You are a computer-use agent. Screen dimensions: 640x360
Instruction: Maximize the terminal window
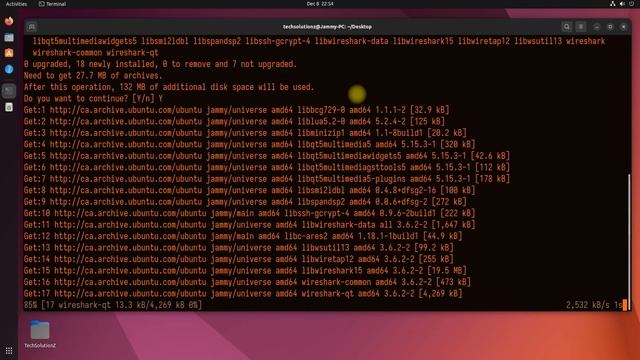610,27
